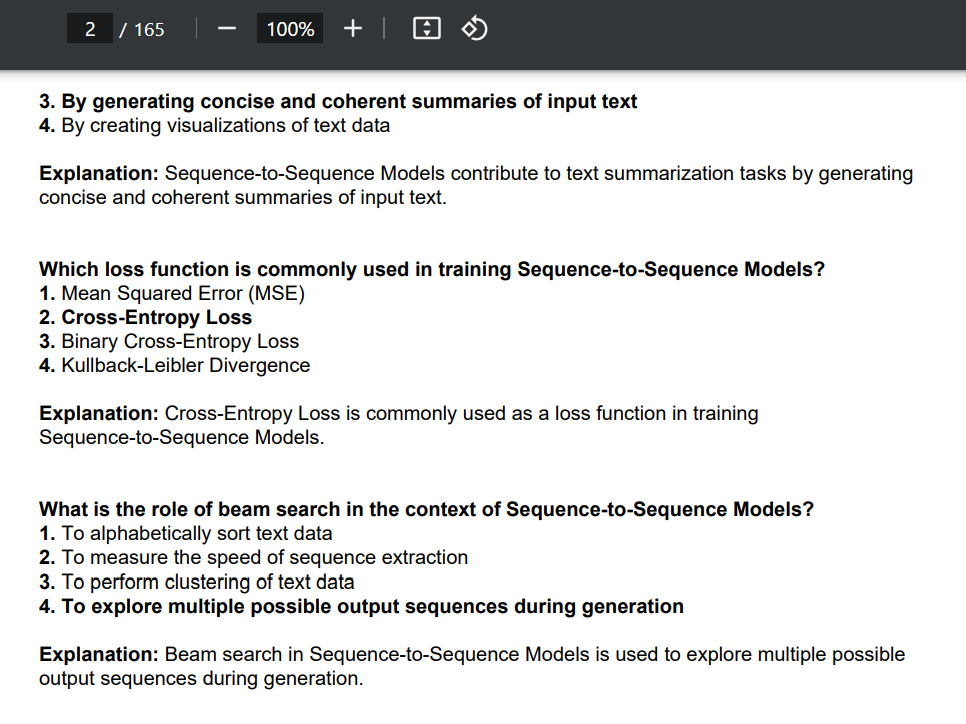Click 'To perform clustering of text data'
This screenshot has width=966, height=724.
[200, 581]
